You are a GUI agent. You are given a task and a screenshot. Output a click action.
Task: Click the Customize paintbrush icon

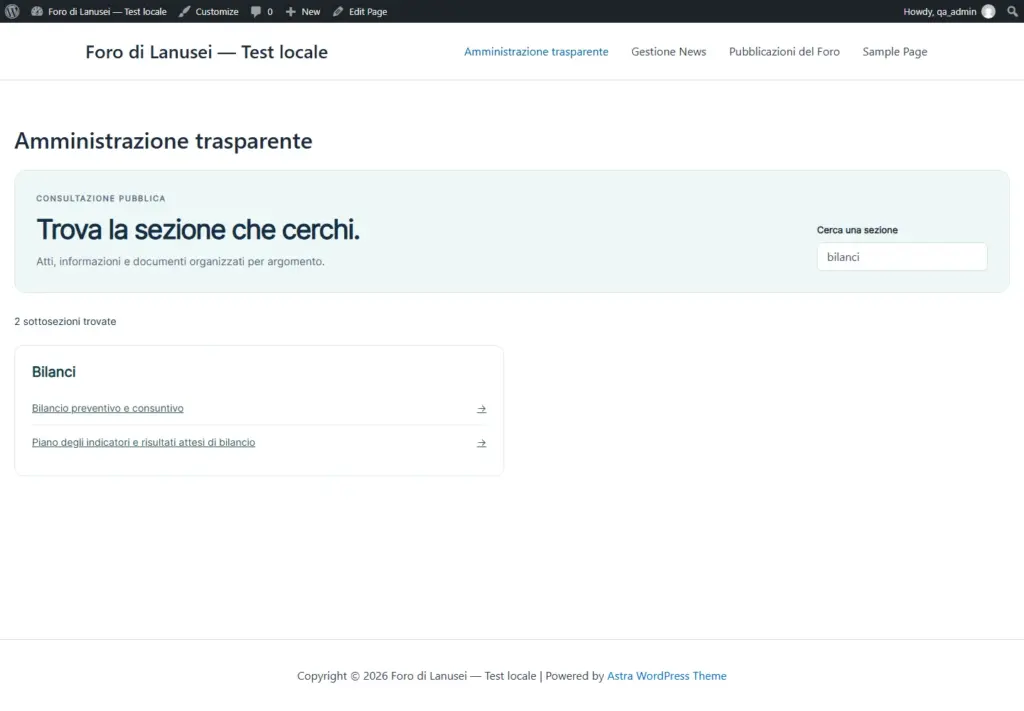tap(185, 11)
